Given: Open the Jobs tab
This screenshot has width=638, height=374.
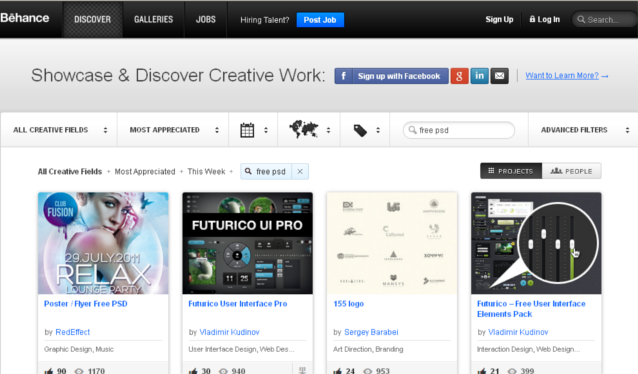Looking at the screenshot, I should [x=205, y=19].
